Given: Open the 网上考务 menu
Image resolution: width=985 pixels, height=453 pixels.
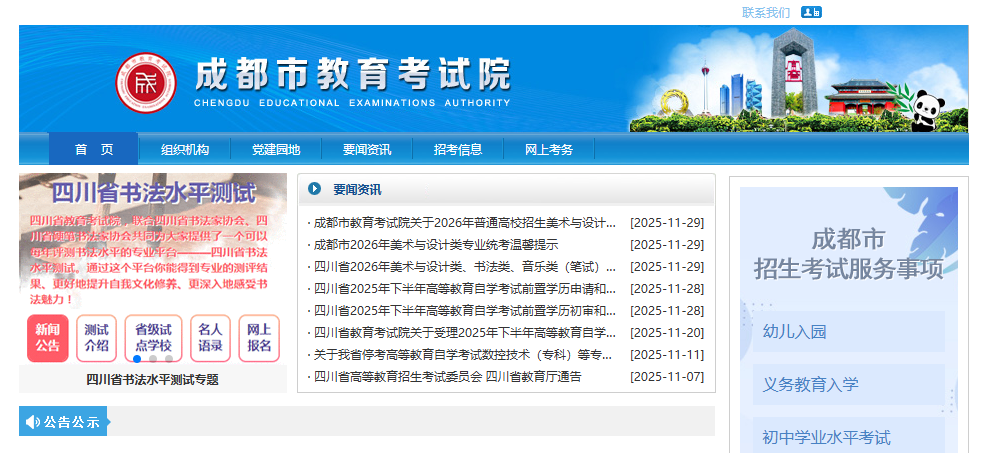Looking at the screenshot, I should (549, 150).
